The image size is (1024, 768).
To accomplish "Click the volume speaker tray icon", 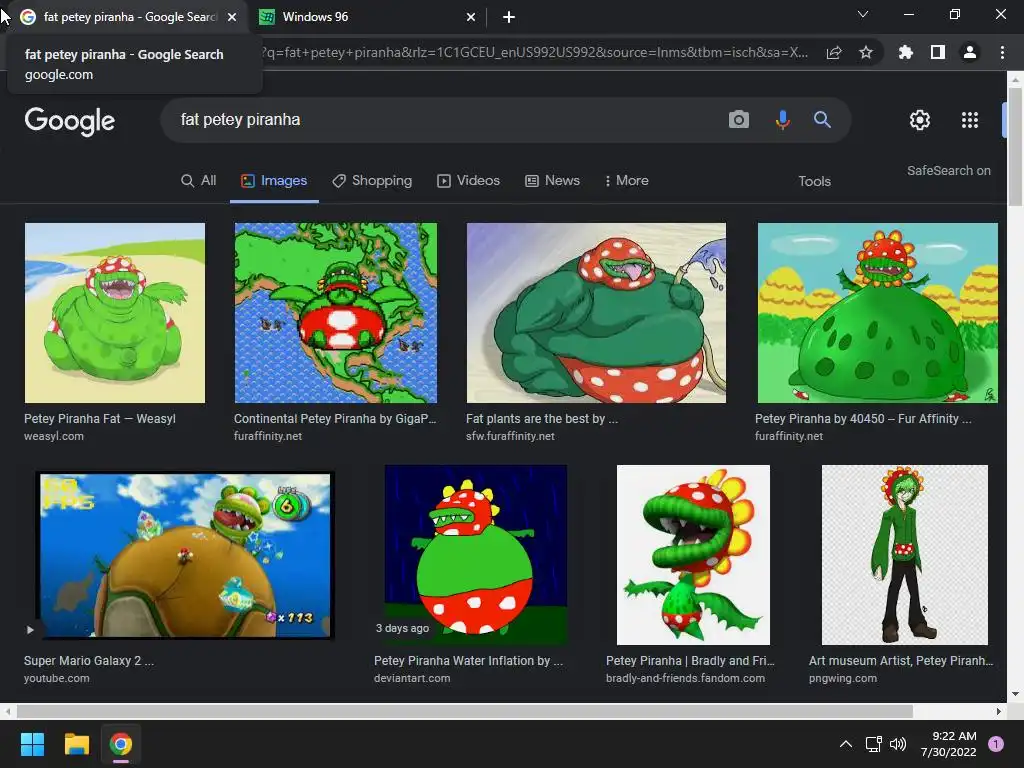I will (x=898, y=744).
